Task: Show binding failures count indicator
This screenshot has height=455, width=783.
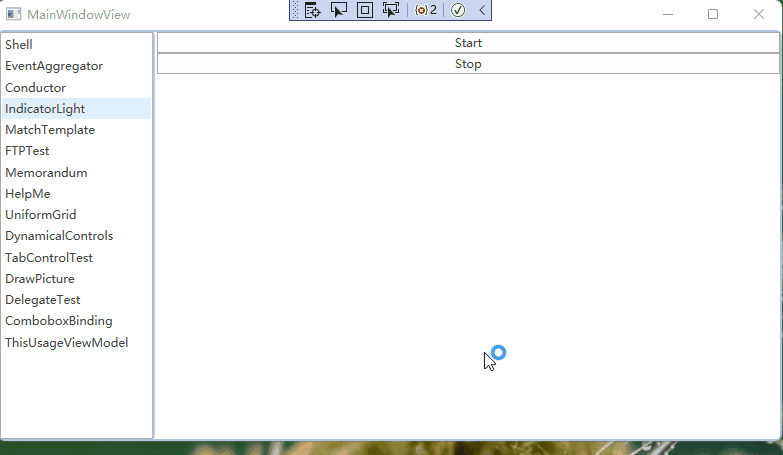Action: coord(426,10)
